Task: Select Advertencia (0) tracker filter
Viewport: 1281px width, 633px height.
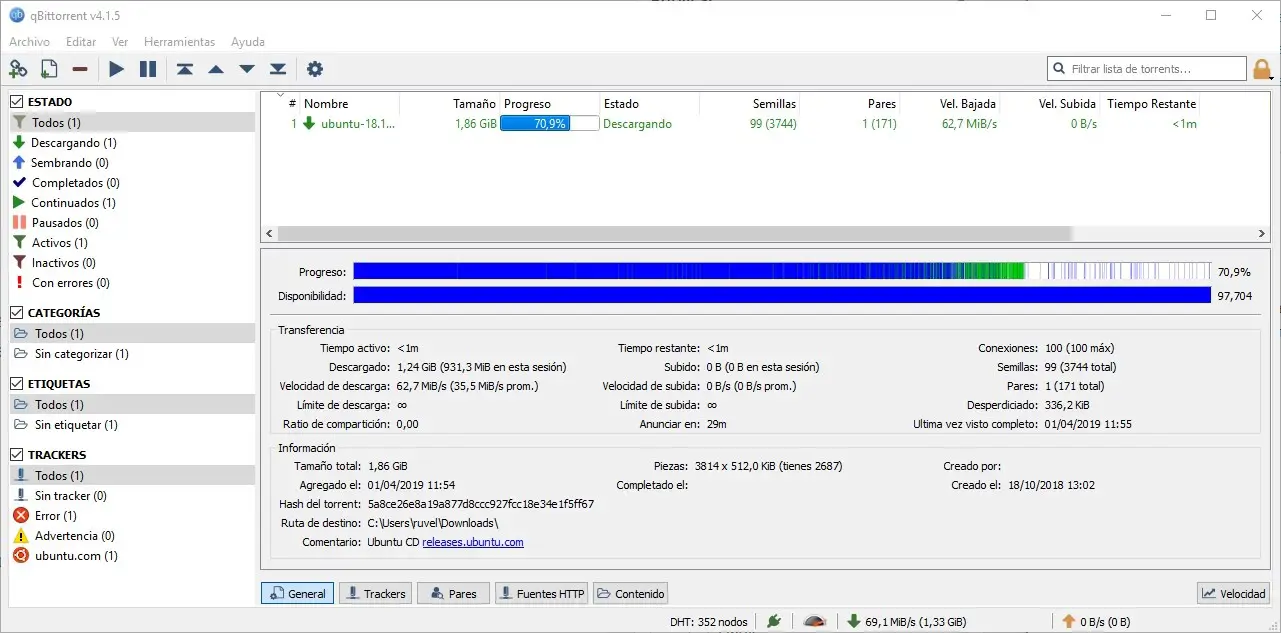Action: (132, 536)
